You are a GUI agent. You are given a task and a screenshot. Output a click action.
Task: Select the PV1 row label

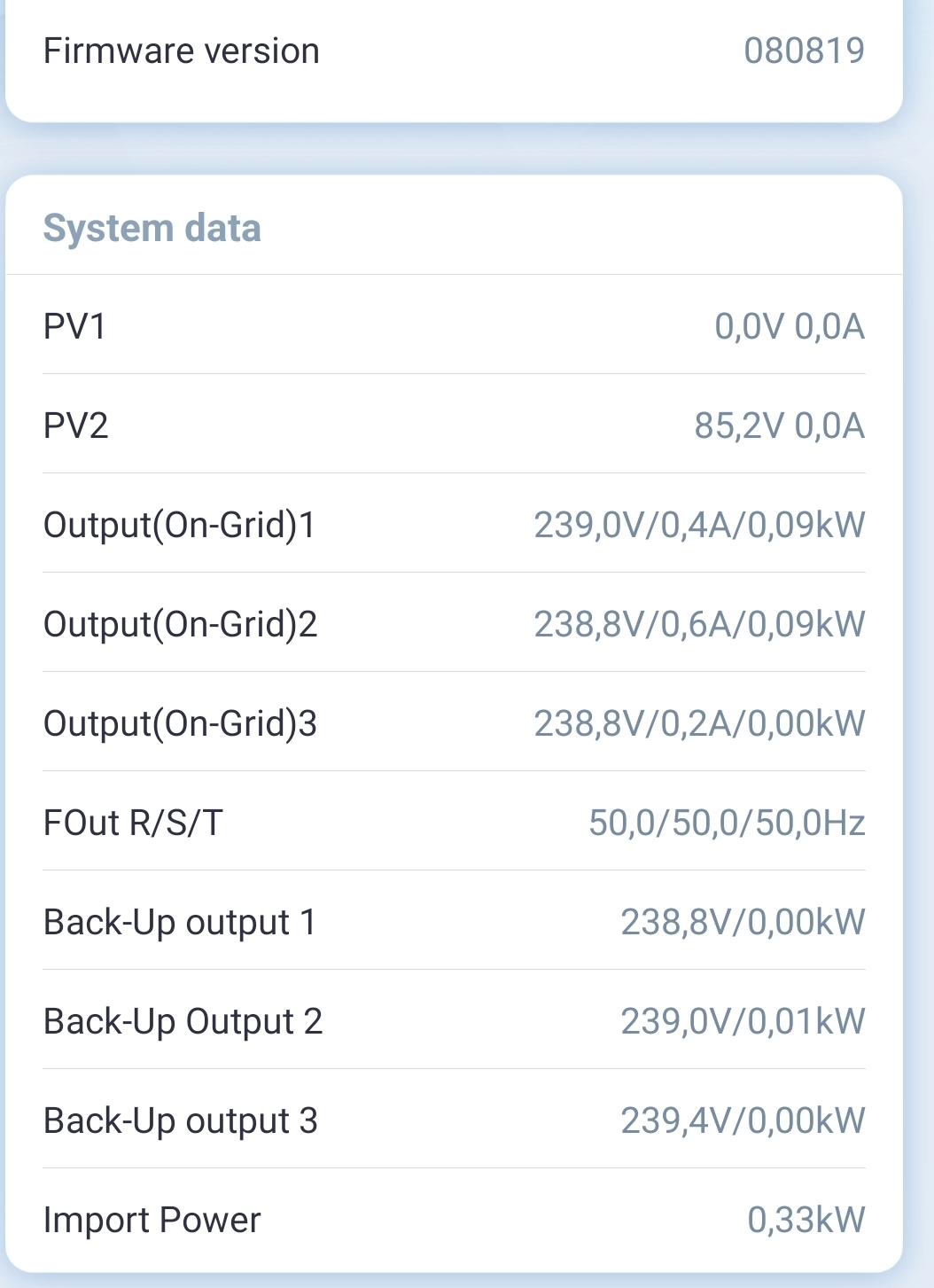click(74, 326)
